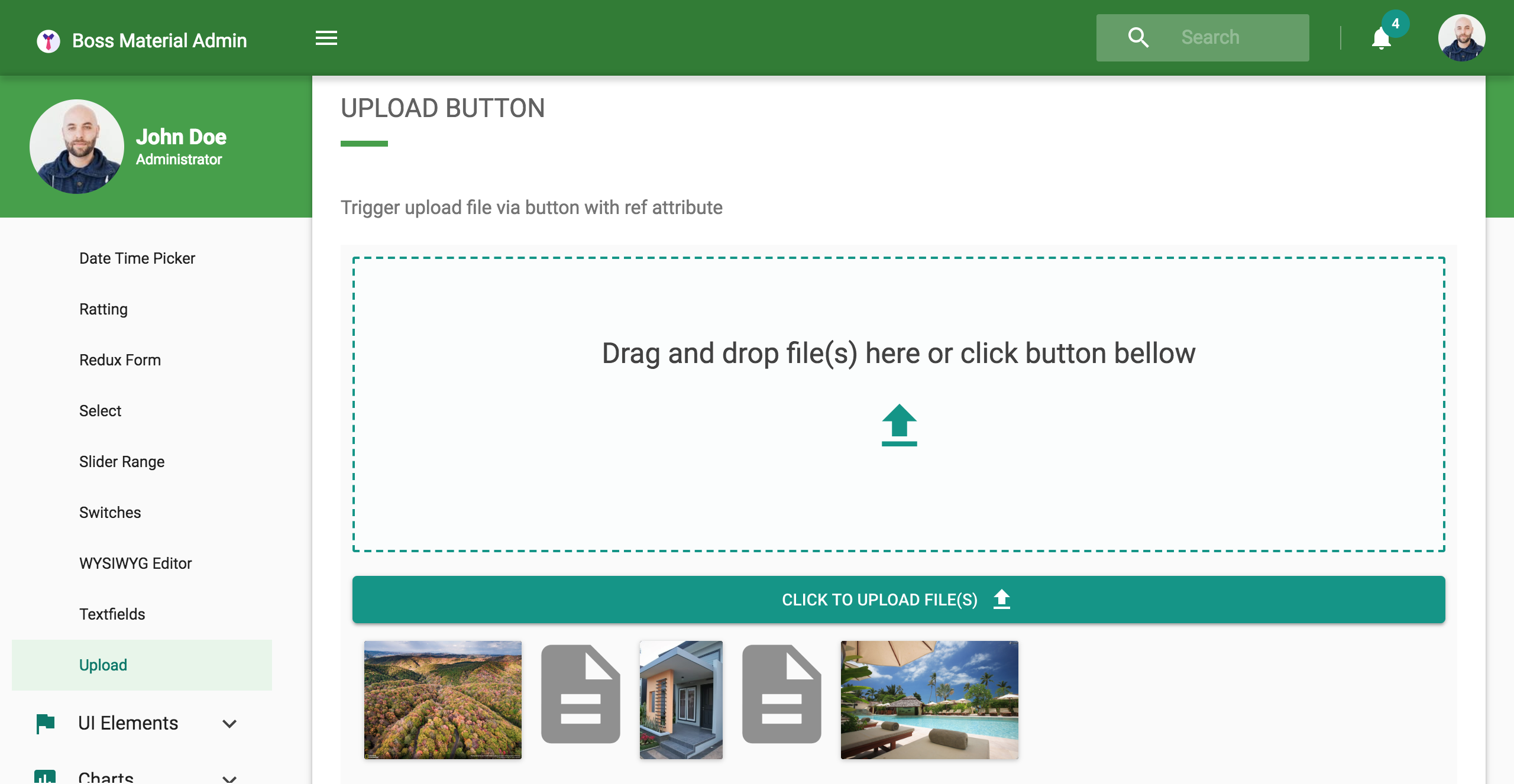Screen dimensions: 1514x784
Task: Click the upload arrow in drop zone
Action: 899,425
